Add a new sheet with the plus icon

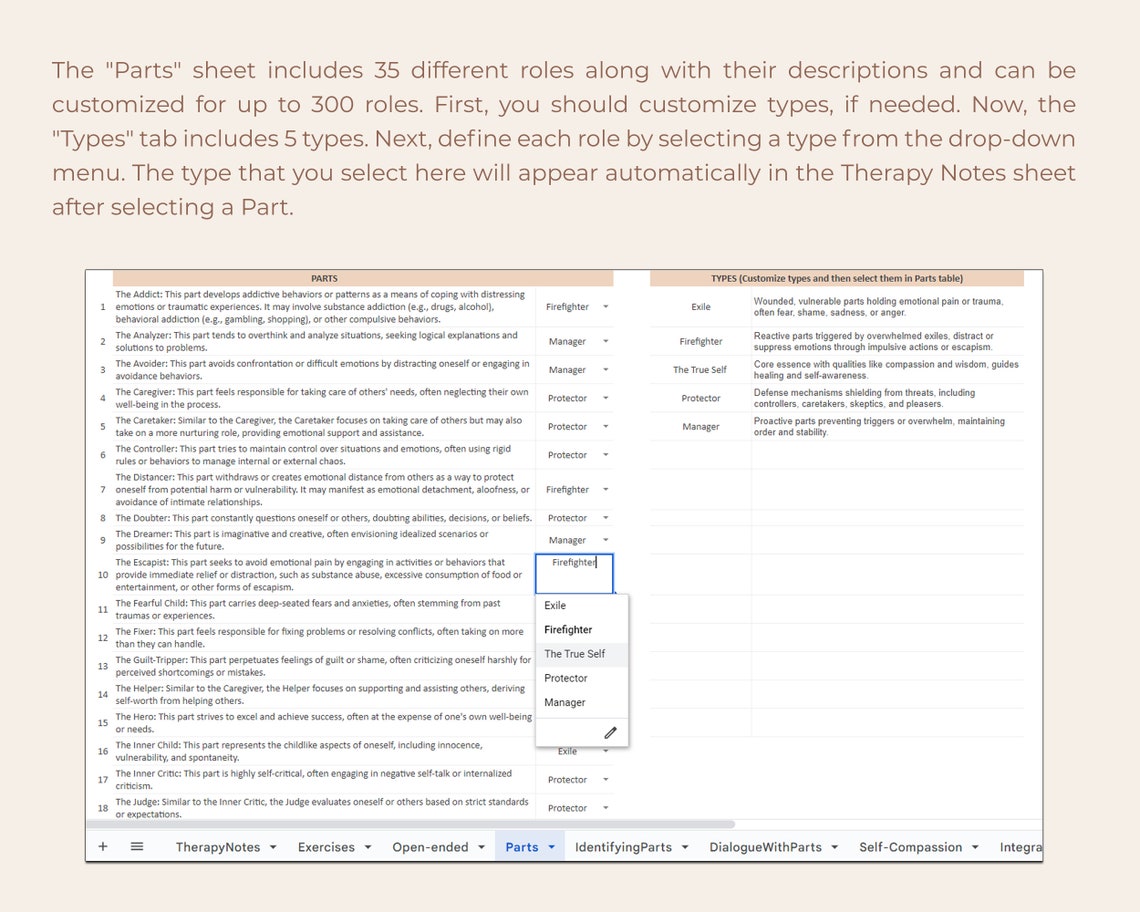tap(102, 846)
